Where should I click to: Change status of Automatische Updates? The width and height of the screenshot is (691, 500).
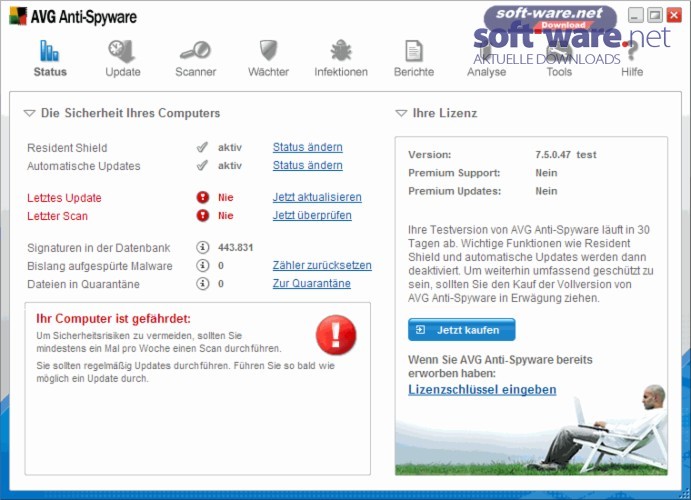pos(308,165)
